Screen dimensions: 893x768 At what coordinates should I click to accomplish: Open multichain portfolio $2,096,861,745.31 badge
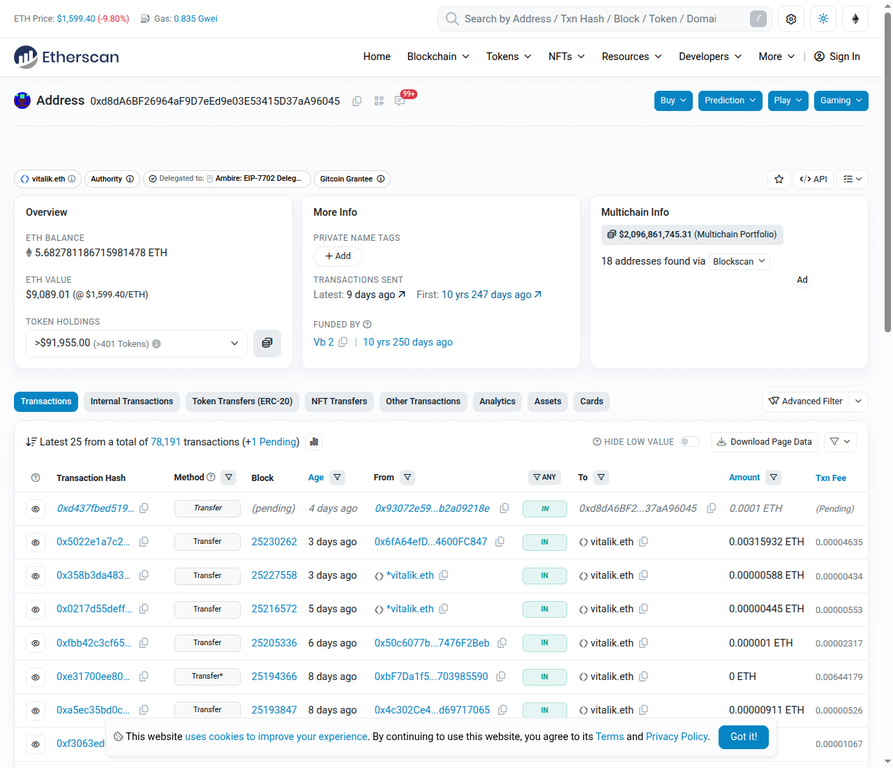point(692,235)
